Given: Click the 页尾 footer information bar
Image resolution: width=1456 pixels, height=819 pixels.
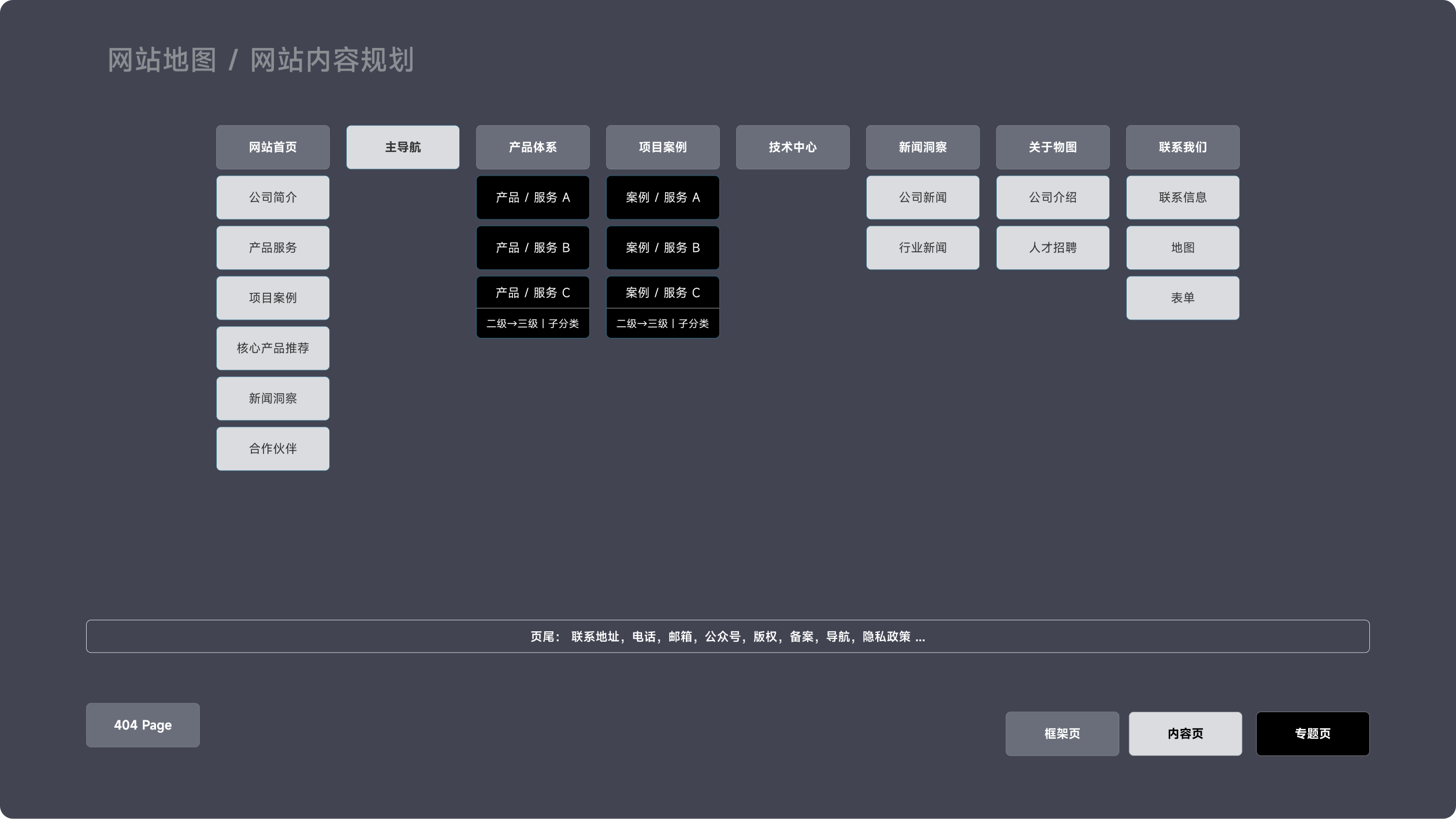Looking at the screenshot, I should [727, 636].
